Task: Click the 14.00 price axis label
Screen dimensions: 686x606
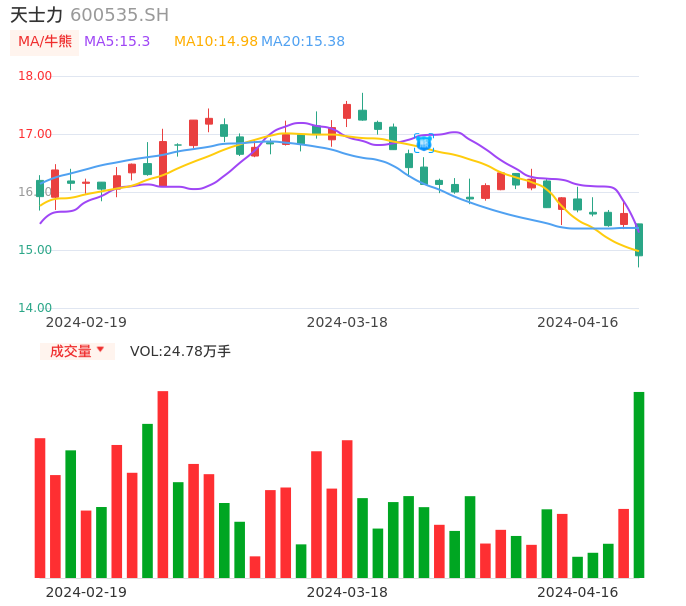Action: (35, 308)
